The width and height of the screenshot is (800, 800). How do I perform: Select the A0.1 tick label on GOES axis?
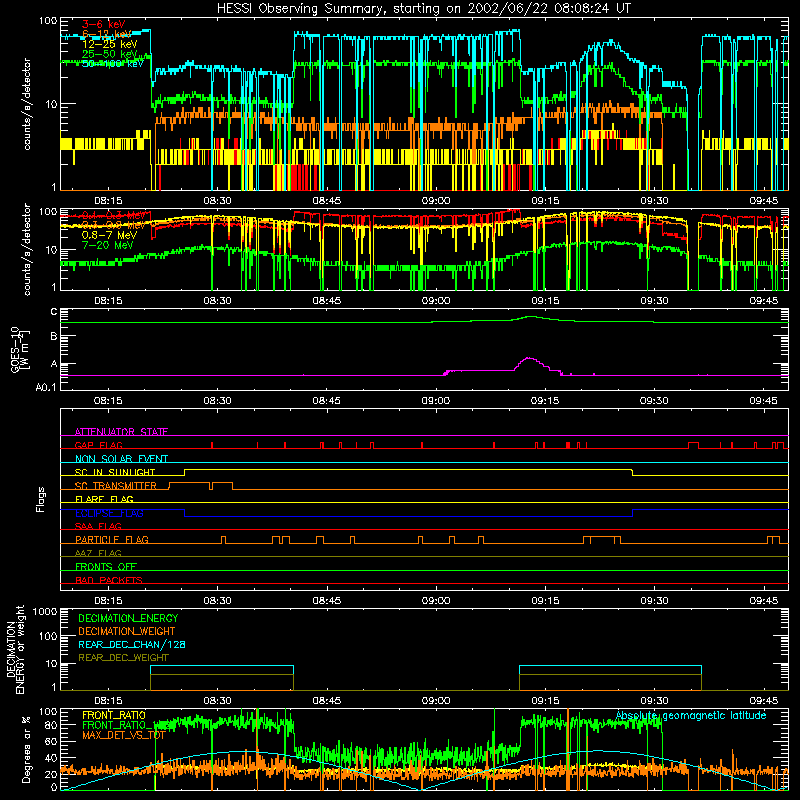46,387
